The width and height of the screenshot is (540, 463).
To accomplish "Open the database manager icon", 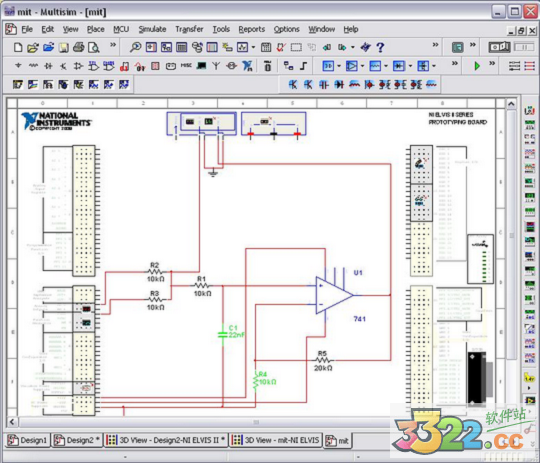I will pos(197,47).
